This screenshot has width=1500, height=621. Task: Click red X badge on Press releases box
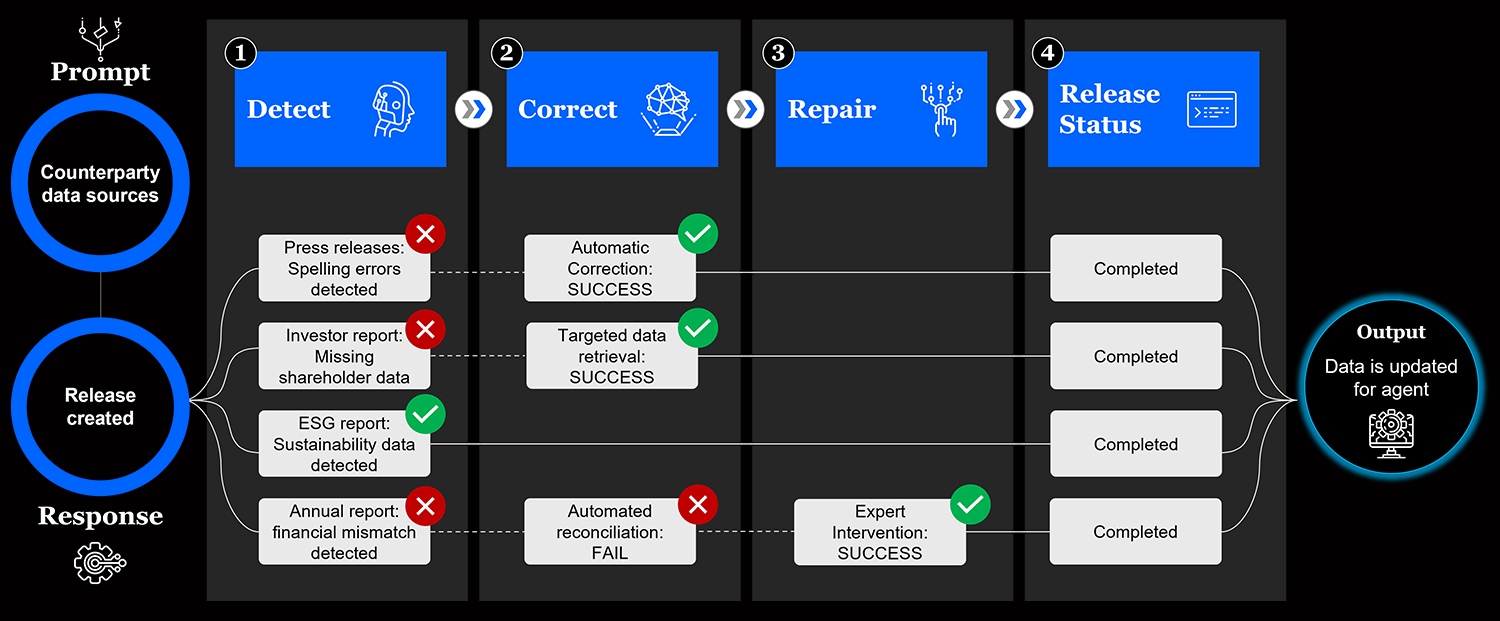pyautogui.click(x=425, y=235)
